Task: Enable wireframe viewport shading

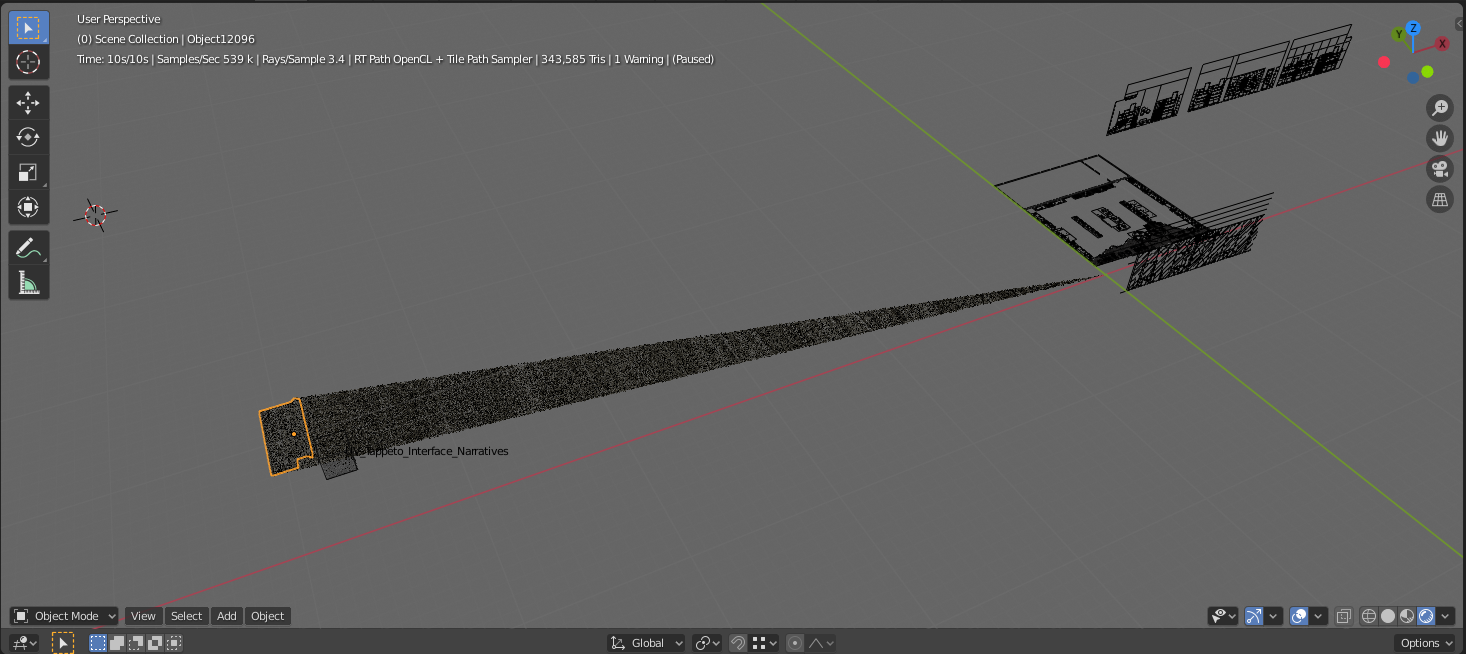Action: pyautogui.click(x=1369, y=616)
